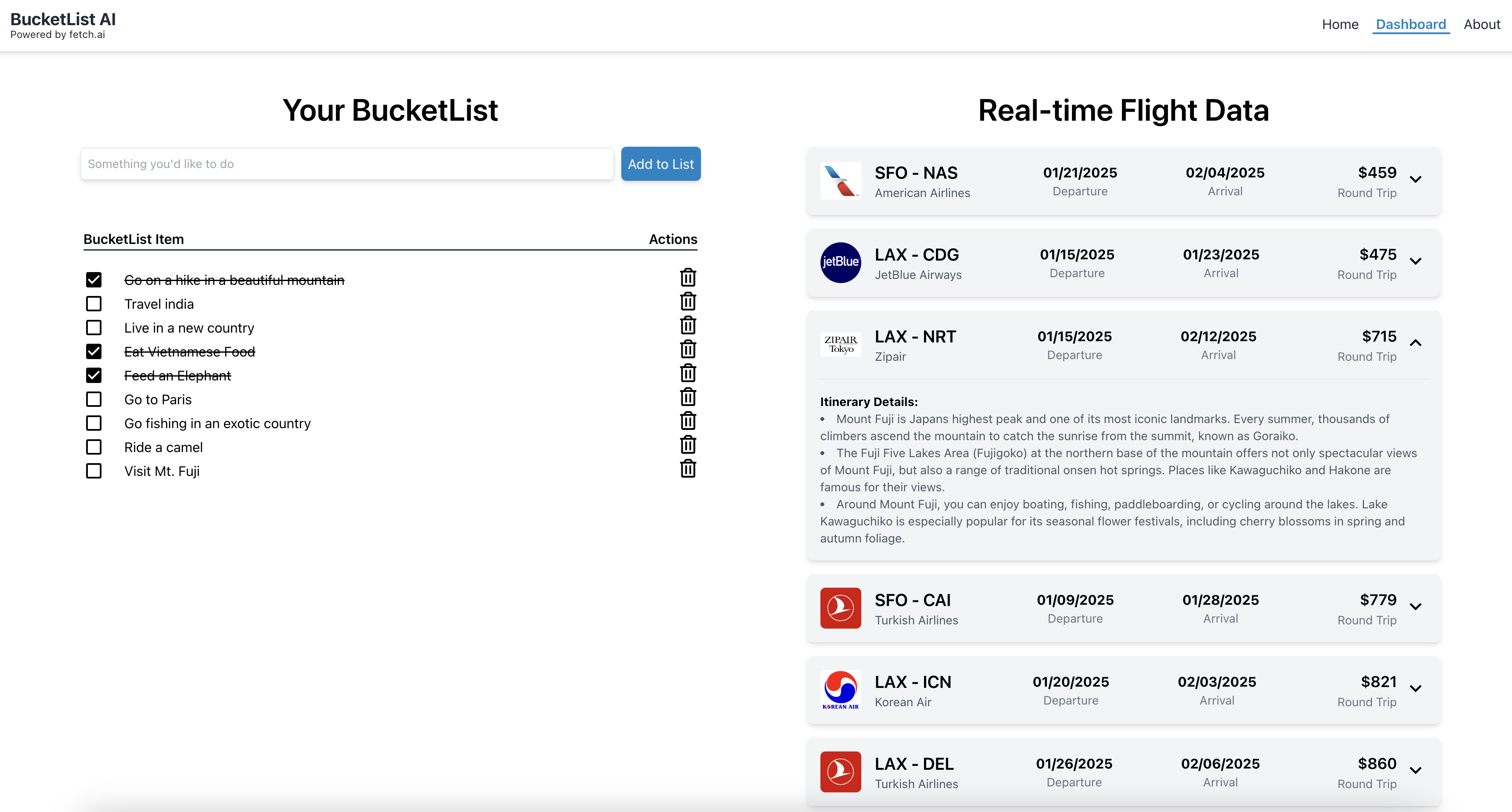Open the About page link

[1481, 25]
